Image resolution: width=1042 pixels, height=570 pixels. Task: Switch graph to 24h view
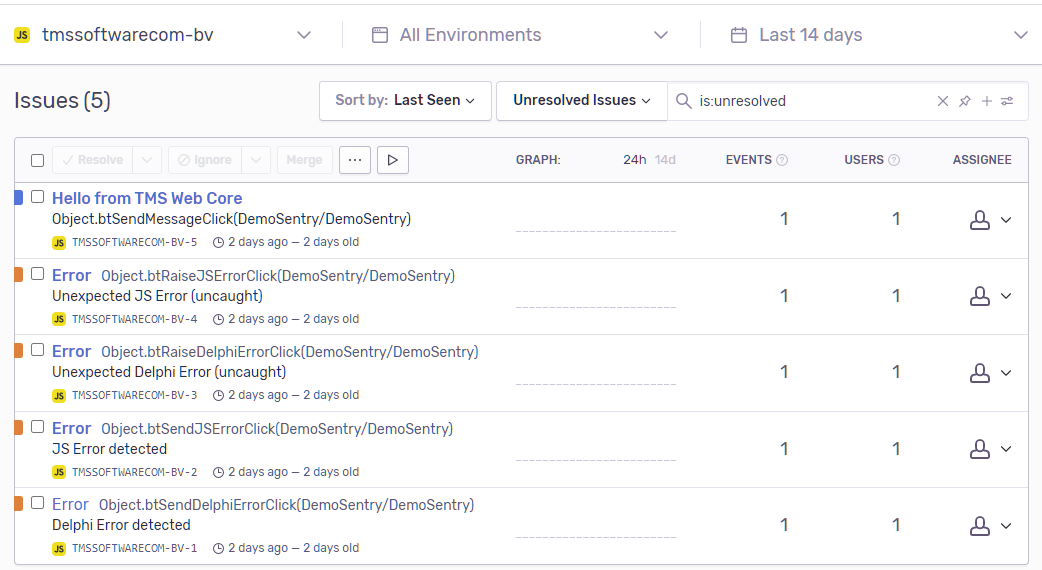click(634, 160)
